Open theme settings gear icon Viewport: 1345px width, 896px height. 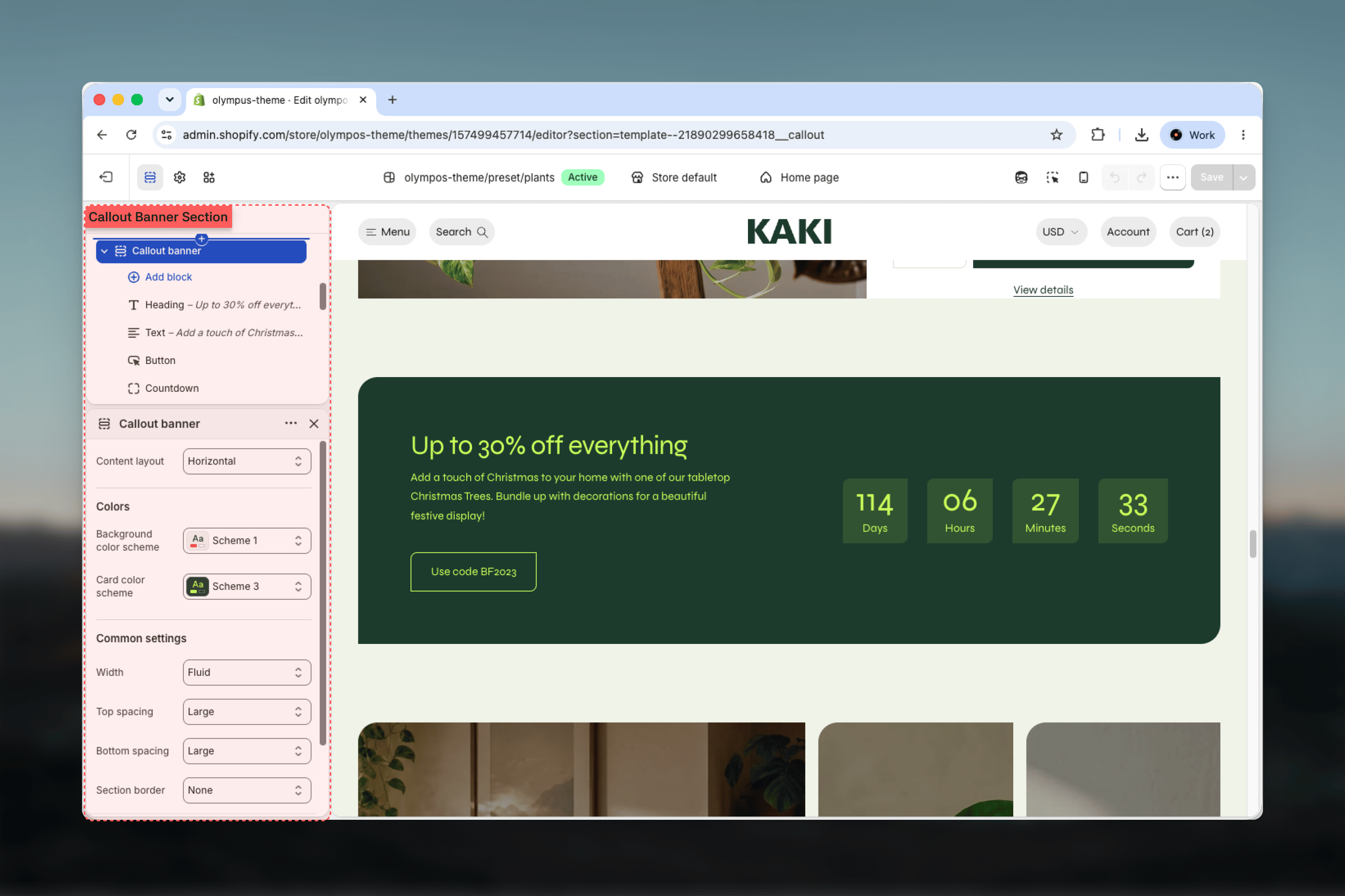180,177
